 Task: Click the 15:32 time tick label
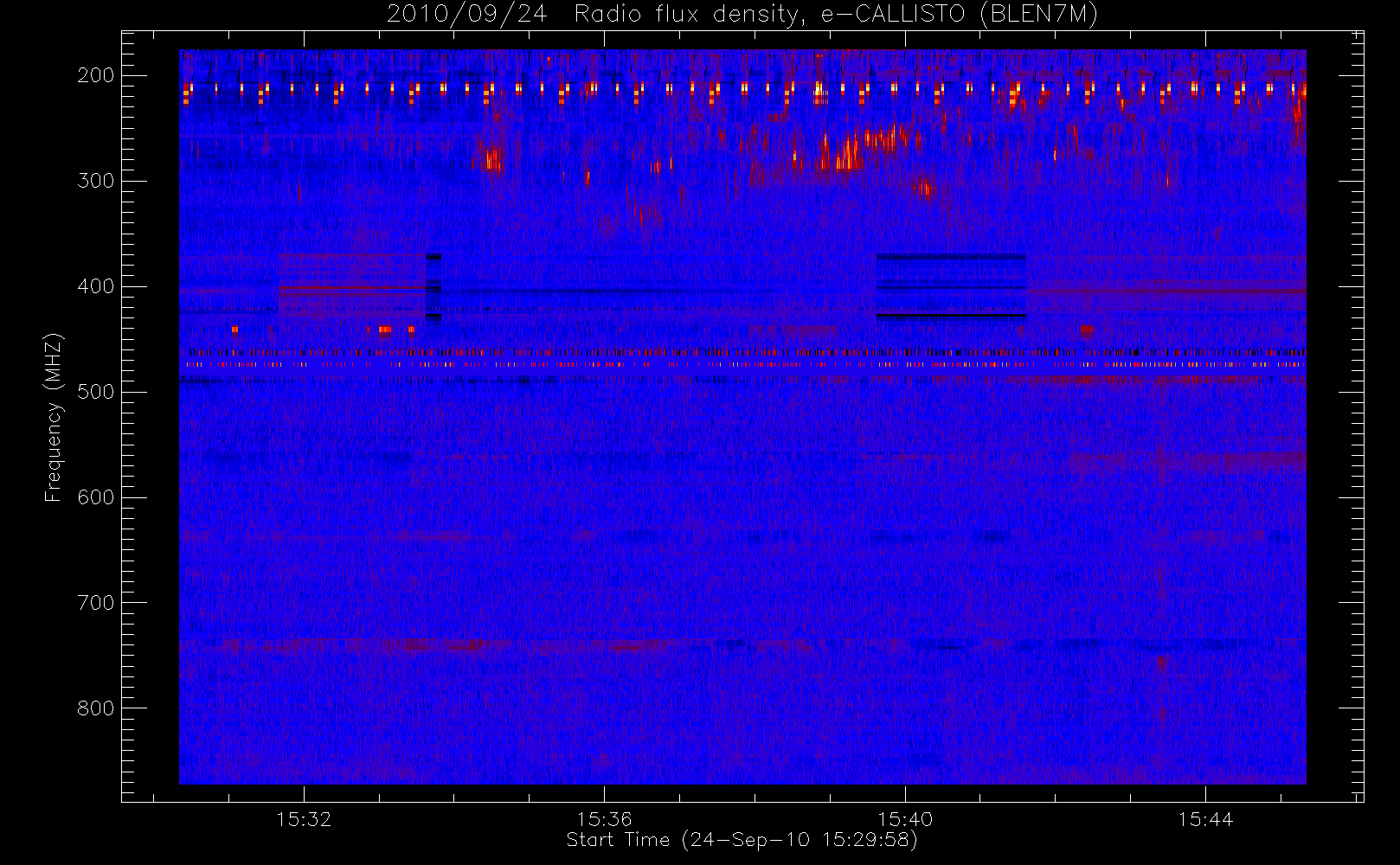[x=304, y=818]
